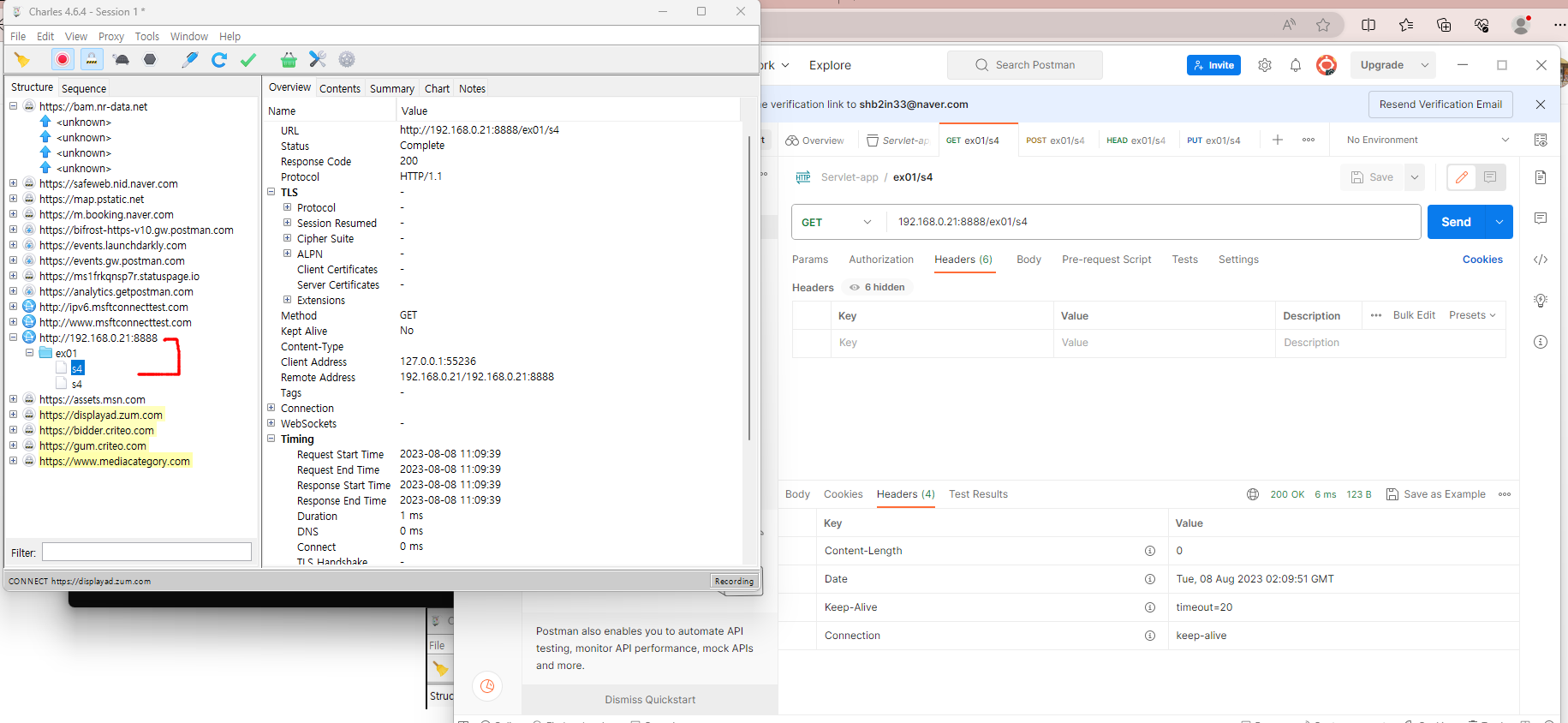The height and width of the screenshot is (723, 1568).
Task: Open the Tools menu in Charles
Action: 147,36
